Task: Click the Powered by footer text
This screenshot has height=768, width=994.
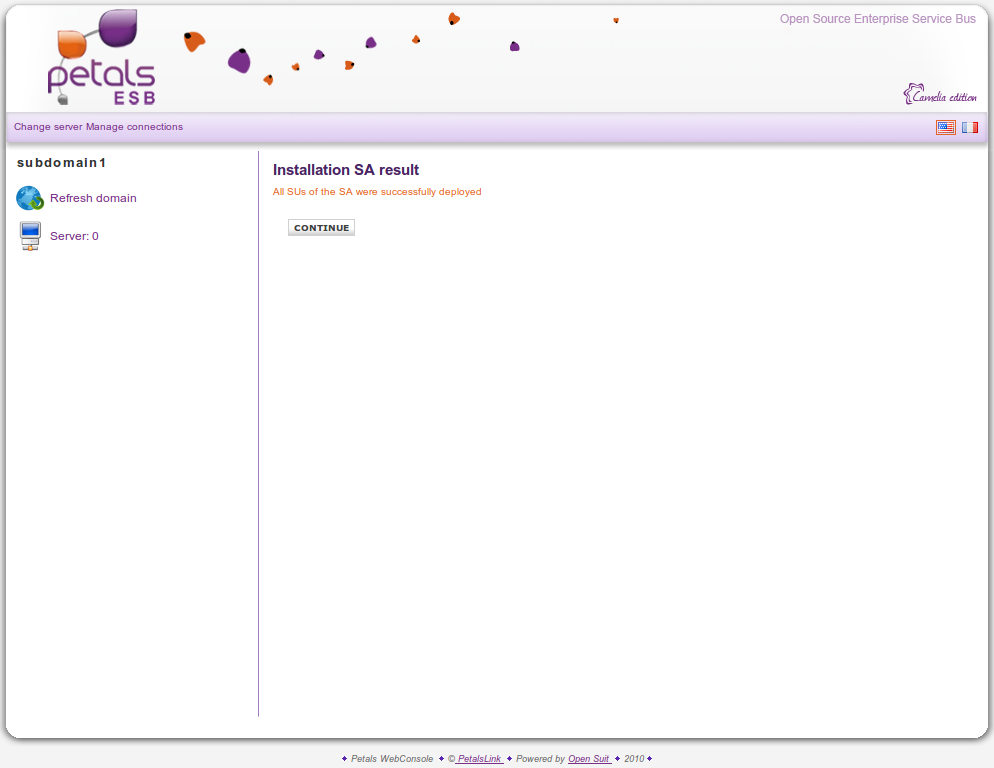Action: pyautogui.click(x=540, y=759)
